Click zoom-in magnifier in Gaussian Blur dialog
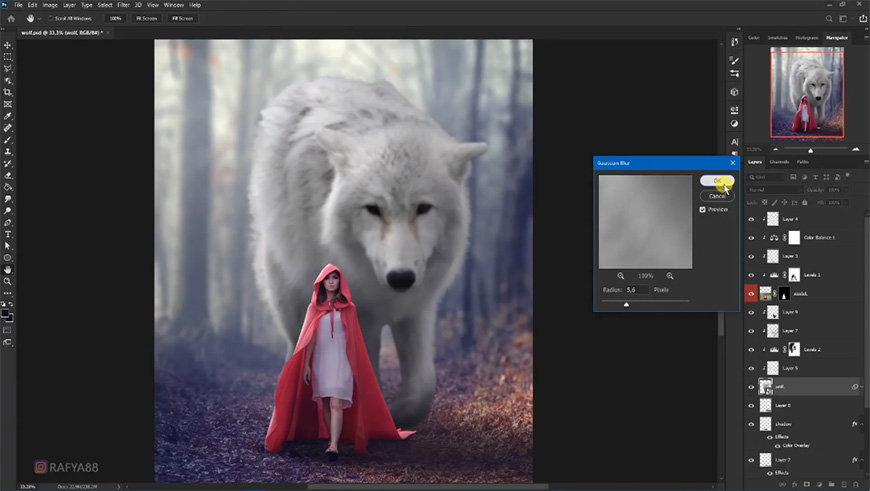 coord(670,276)
